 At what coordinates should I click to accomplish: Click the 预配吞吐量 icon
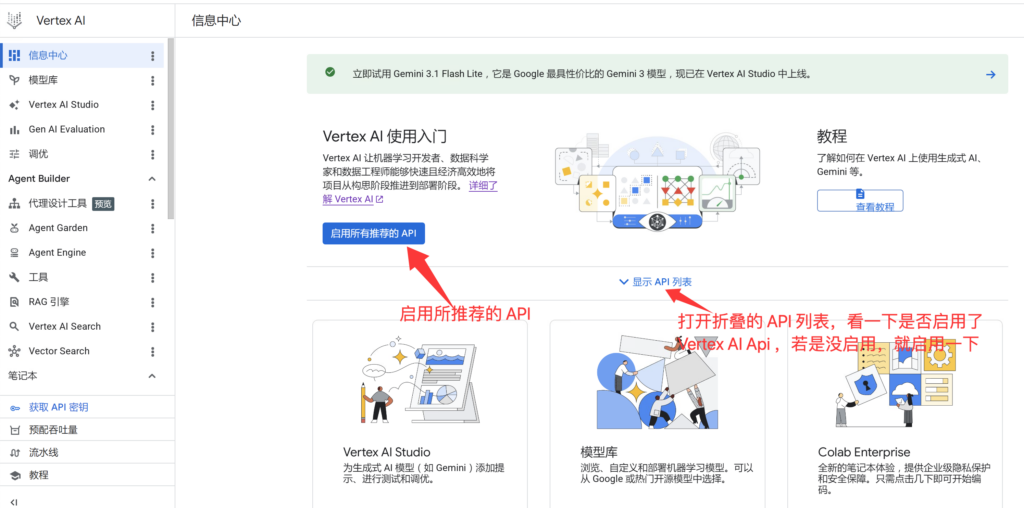14,430
